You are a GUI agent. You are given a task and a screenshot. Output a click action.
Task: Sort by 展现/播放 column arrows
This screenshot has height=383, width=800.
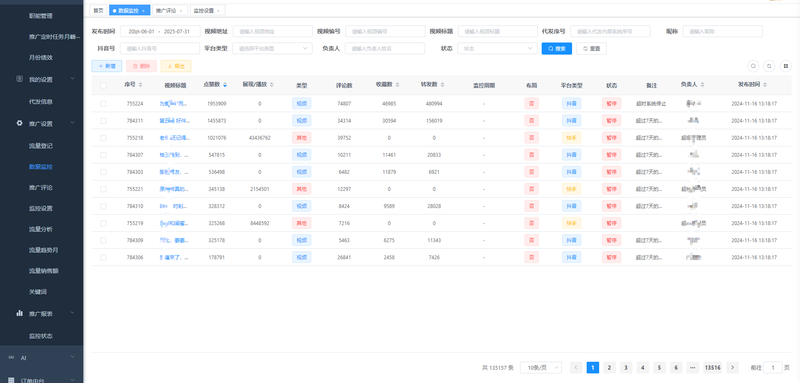click(271, 85)
